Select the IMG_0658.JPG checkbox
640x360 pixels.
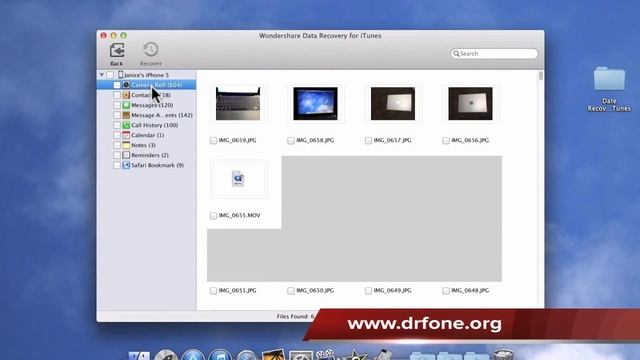(x=291, y=140)
